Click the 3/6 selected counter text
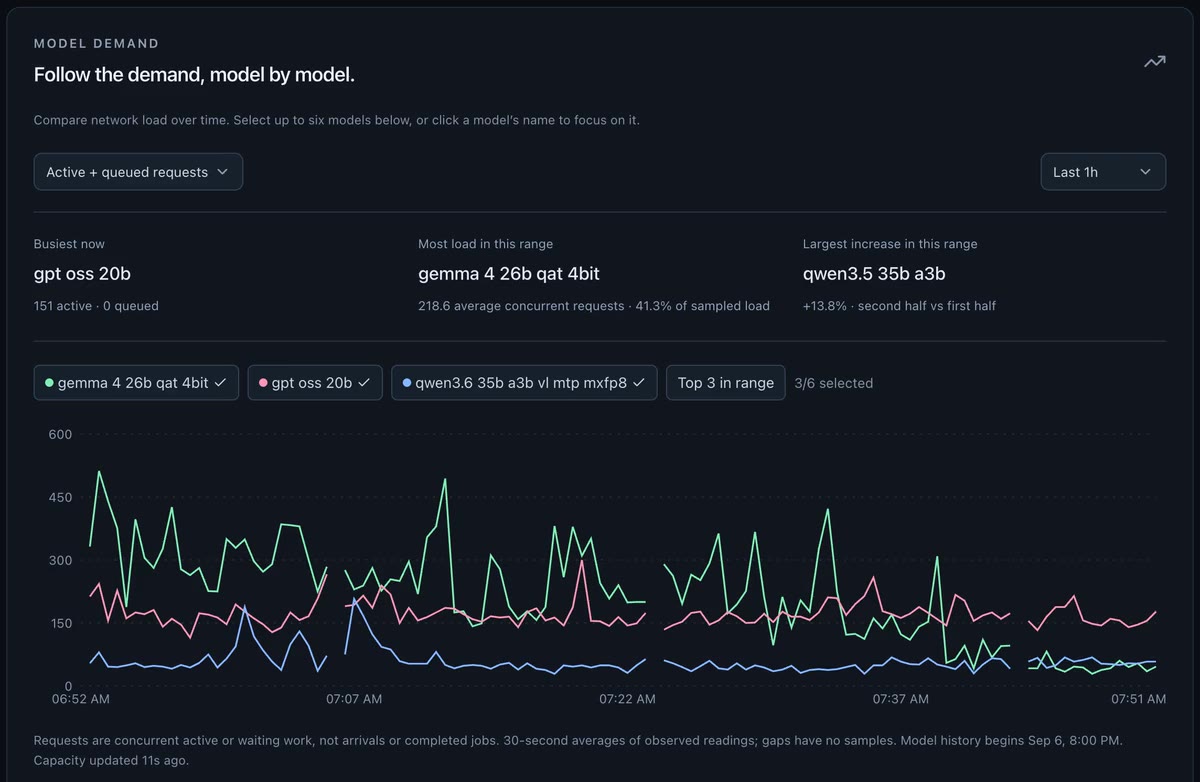Image resolution: width=1200 pixels, height=782 pixels. click(x=834, y=383)
